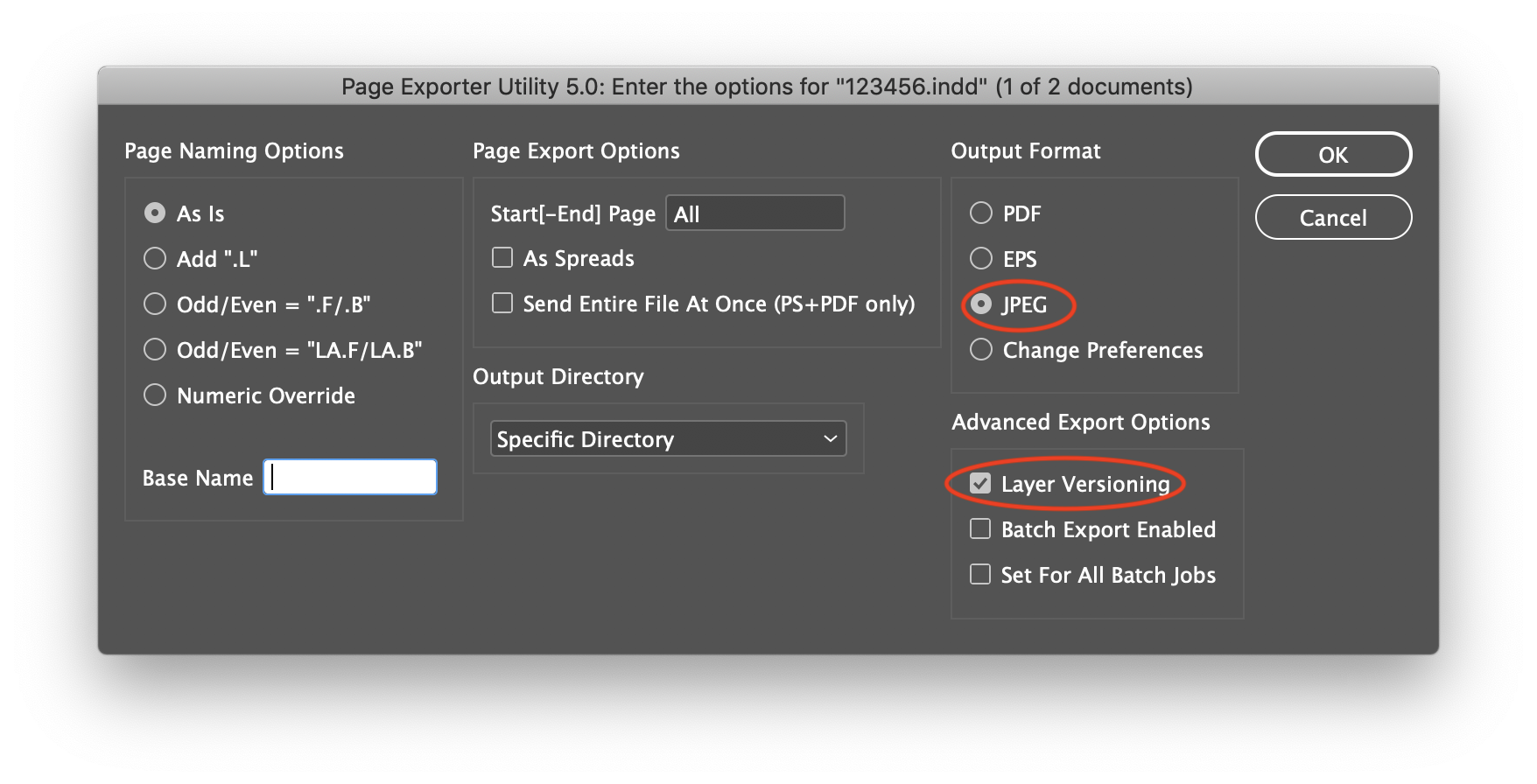Select the "As Is" page naming option
The width and height of the screenshot is (1537, 784).
click(x=155, y=212)
